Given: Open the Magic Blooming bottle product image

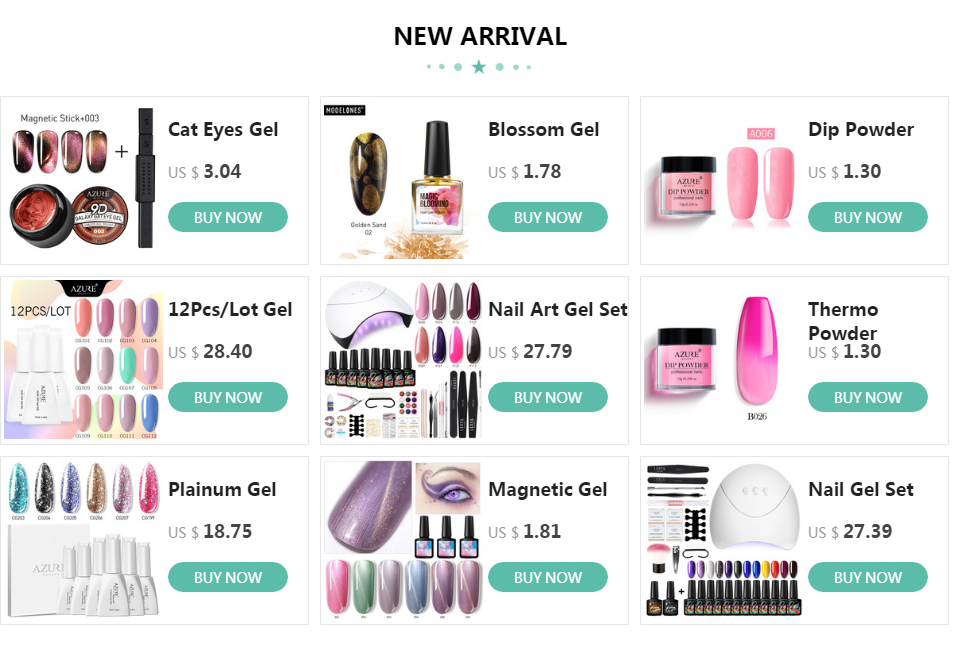Looking at the screenshot, I should [403, 180].
